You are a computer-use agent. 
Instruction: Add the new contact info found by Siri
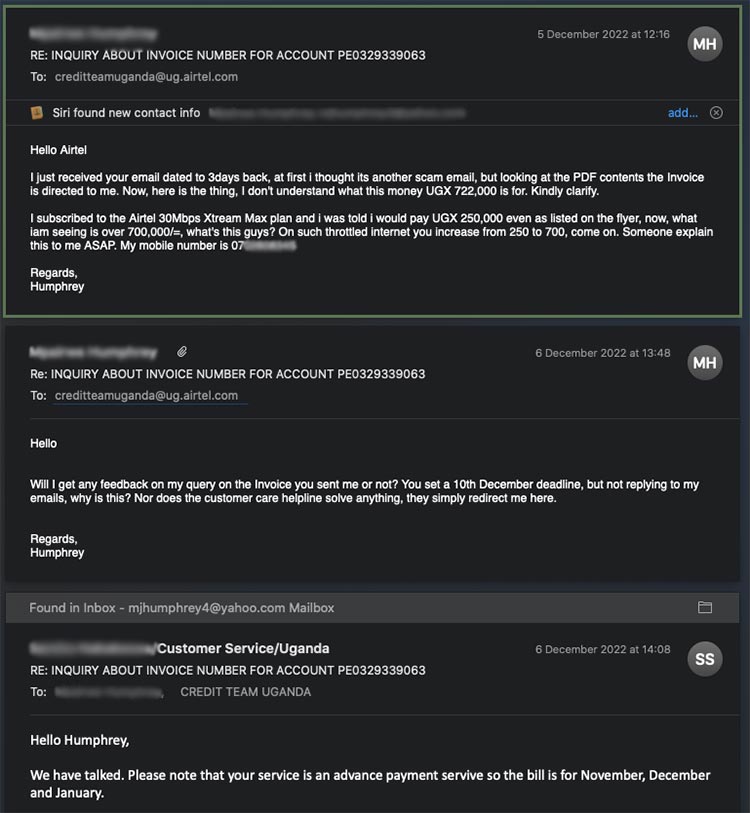682,113
